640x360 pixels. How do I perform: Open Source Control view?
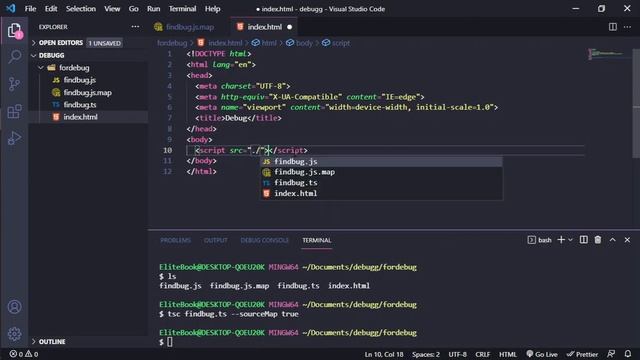(14, 84)
